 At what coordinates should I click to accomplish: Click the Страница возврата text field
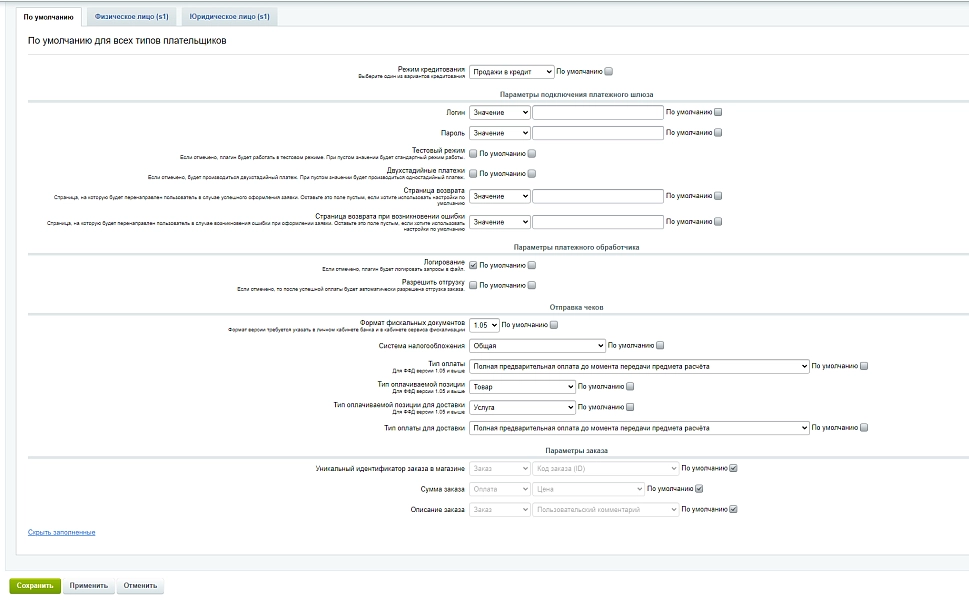click(598, 196)
